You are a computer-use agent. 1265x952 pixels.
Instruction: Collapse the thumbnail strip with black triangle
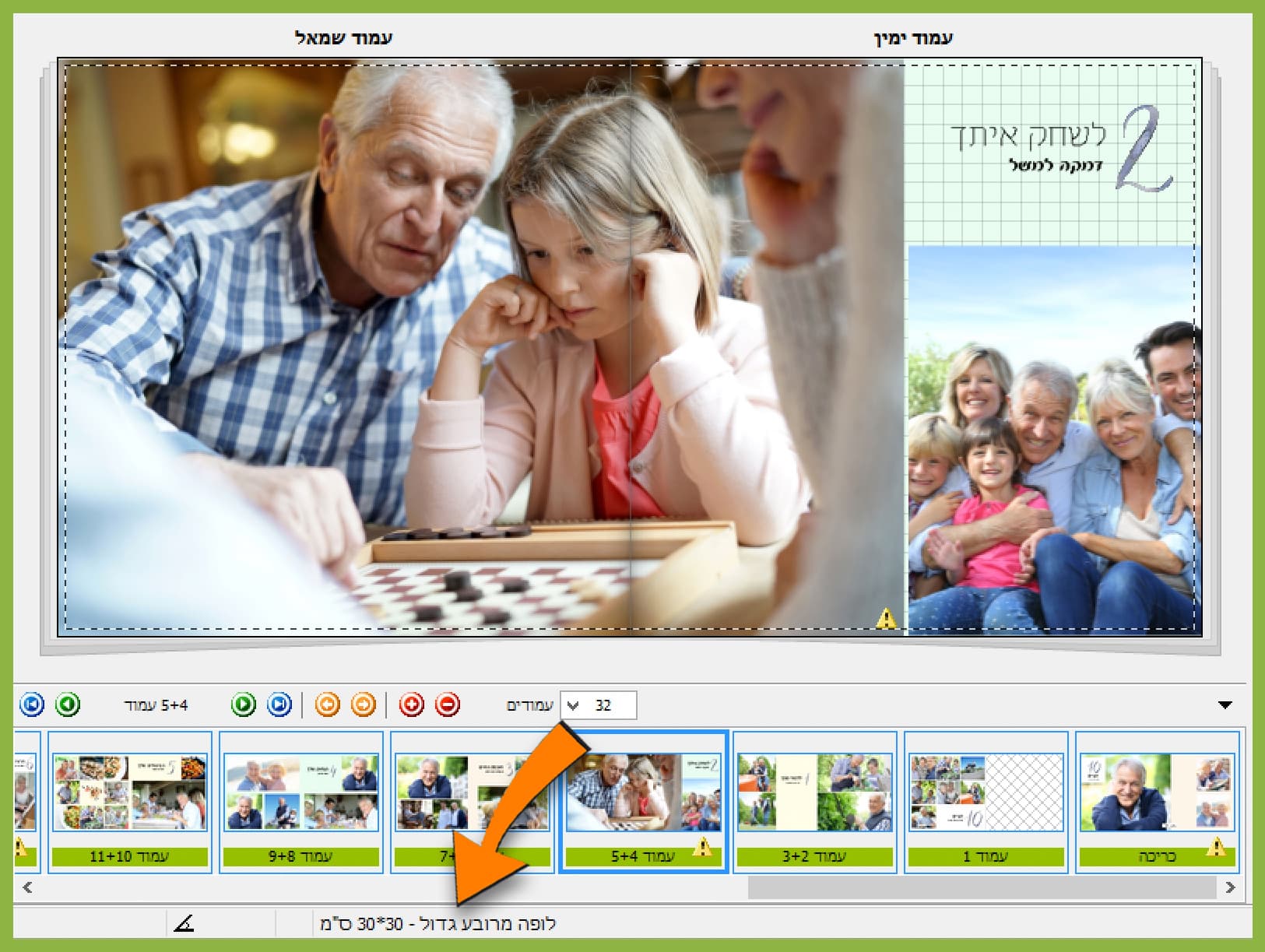coord(1225,705)
